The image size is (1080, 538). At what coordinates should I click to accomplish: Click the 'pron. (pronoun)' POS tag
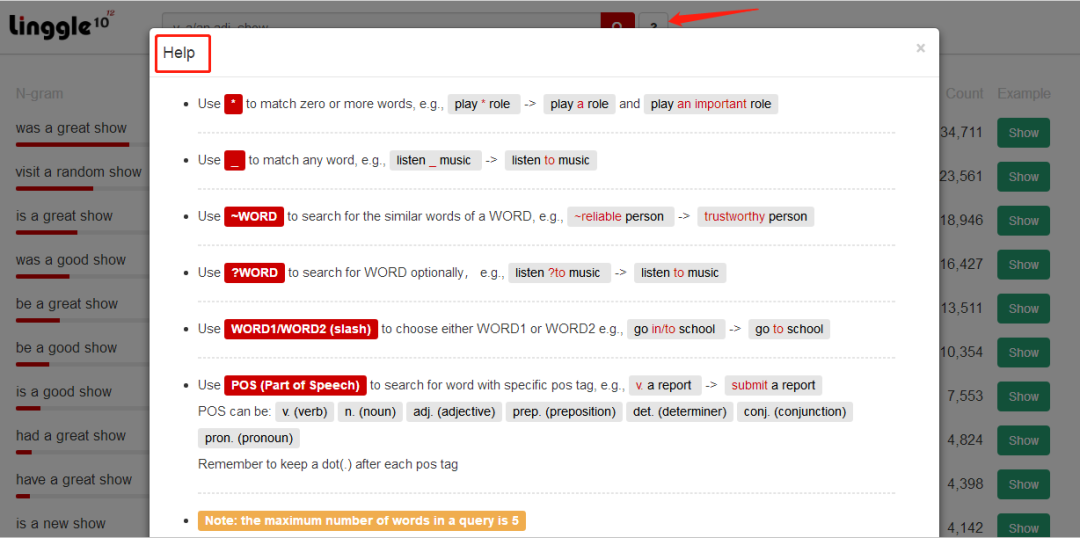click(x=249, y=438)
